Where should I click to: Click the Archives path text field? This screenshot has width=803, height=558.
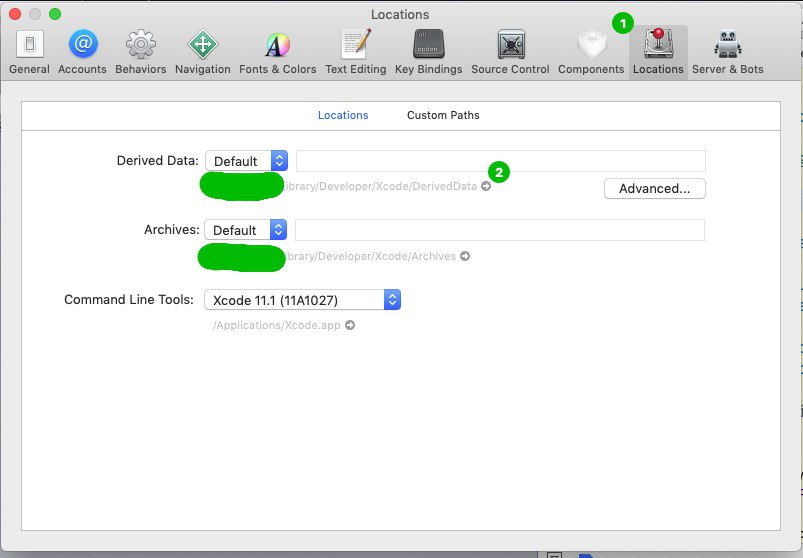coord(499,230)
